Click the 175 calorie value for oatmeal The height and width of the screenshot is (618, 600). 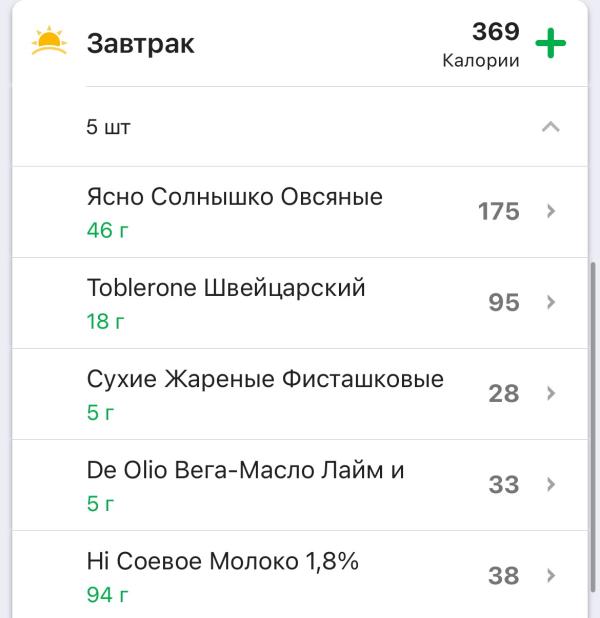click(499, 212)
